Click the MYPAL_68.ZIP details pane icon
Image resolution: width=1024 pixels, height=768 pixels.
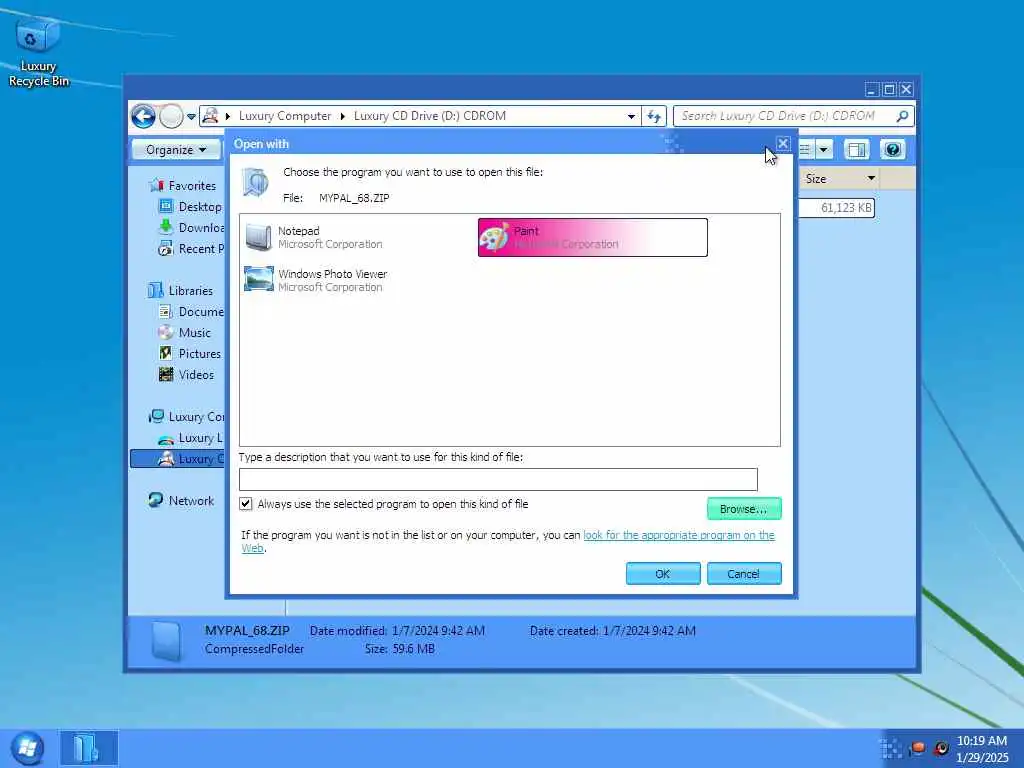166,641
